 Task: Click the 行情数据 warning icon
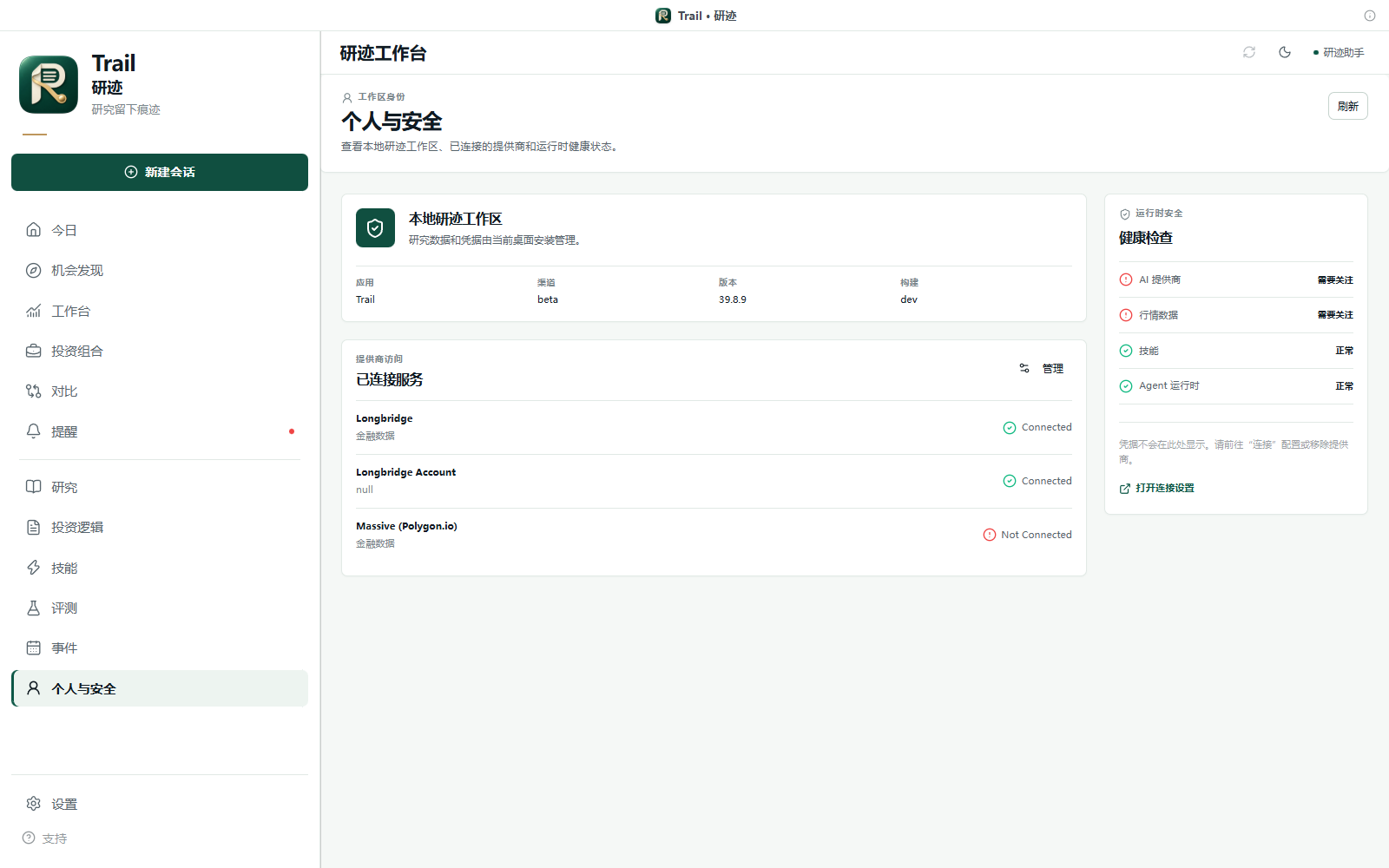click(x=1126, y=315)
